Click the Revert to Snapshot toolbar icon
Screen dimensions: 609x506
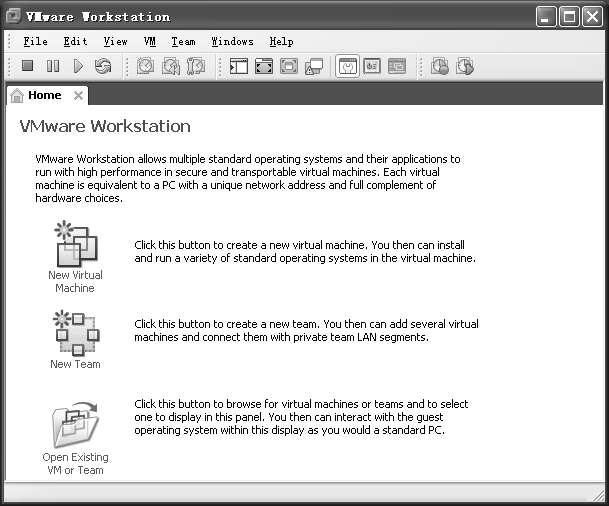(171, 67)
